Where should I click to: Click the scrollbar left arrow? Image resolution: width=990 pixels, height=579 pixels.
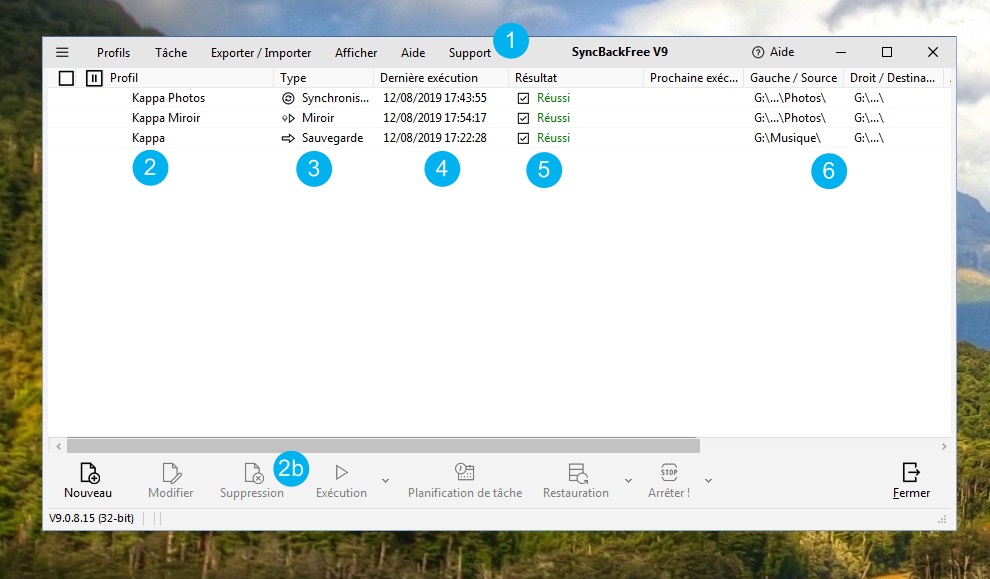pyautogui.click(x=59, y=446)
